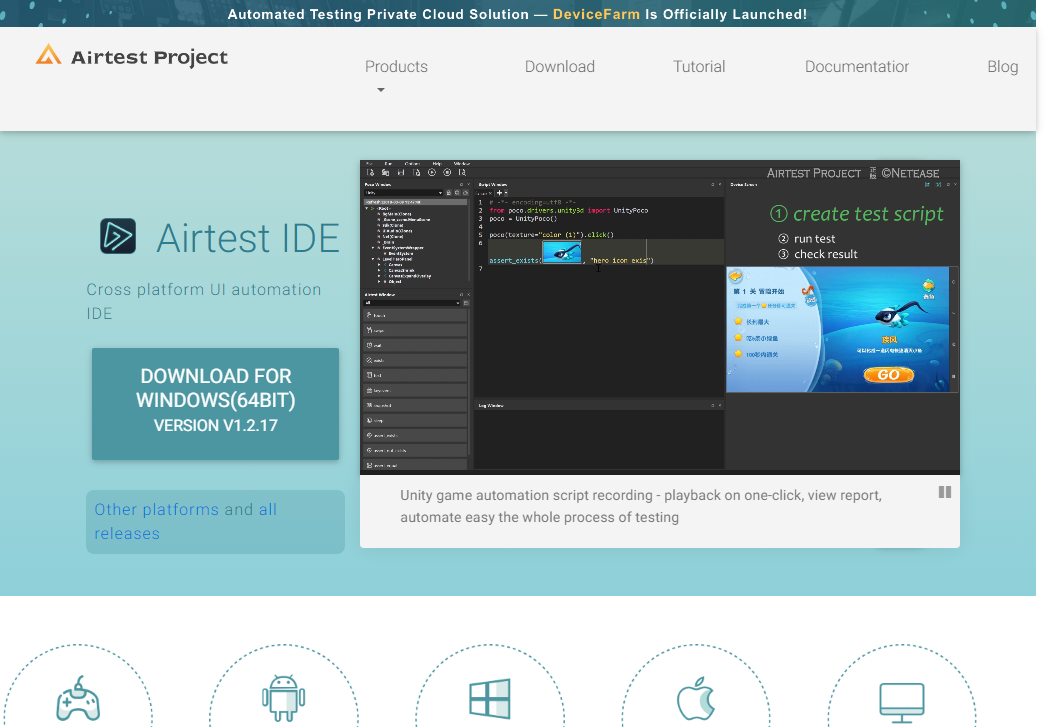Click the Airtest Project logo
Image resolution: width=1051 pixels, height=727 pixels.
coord(132,56)
